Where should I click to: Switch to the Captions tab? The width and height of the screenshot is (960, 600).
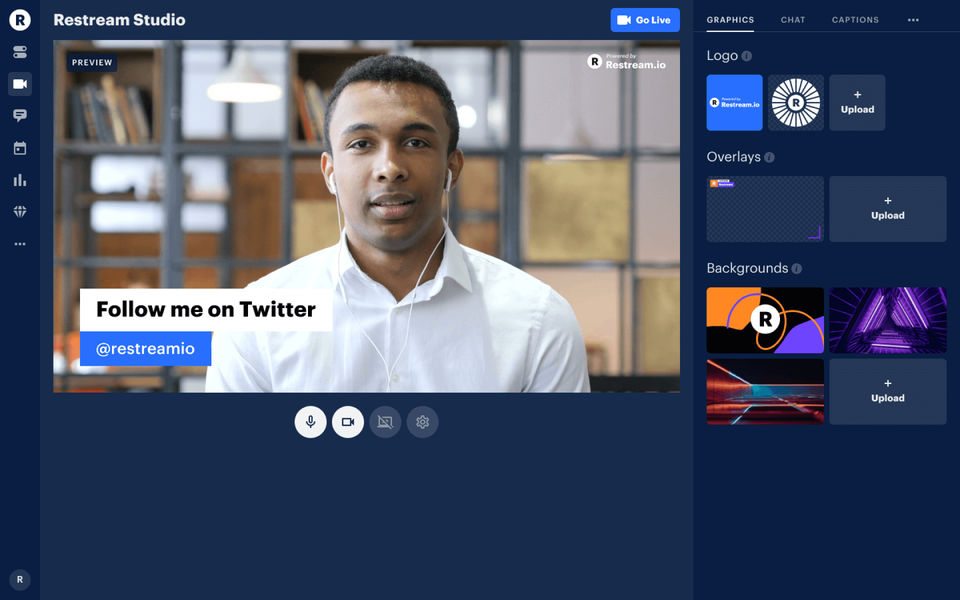[x=855, y=20]
